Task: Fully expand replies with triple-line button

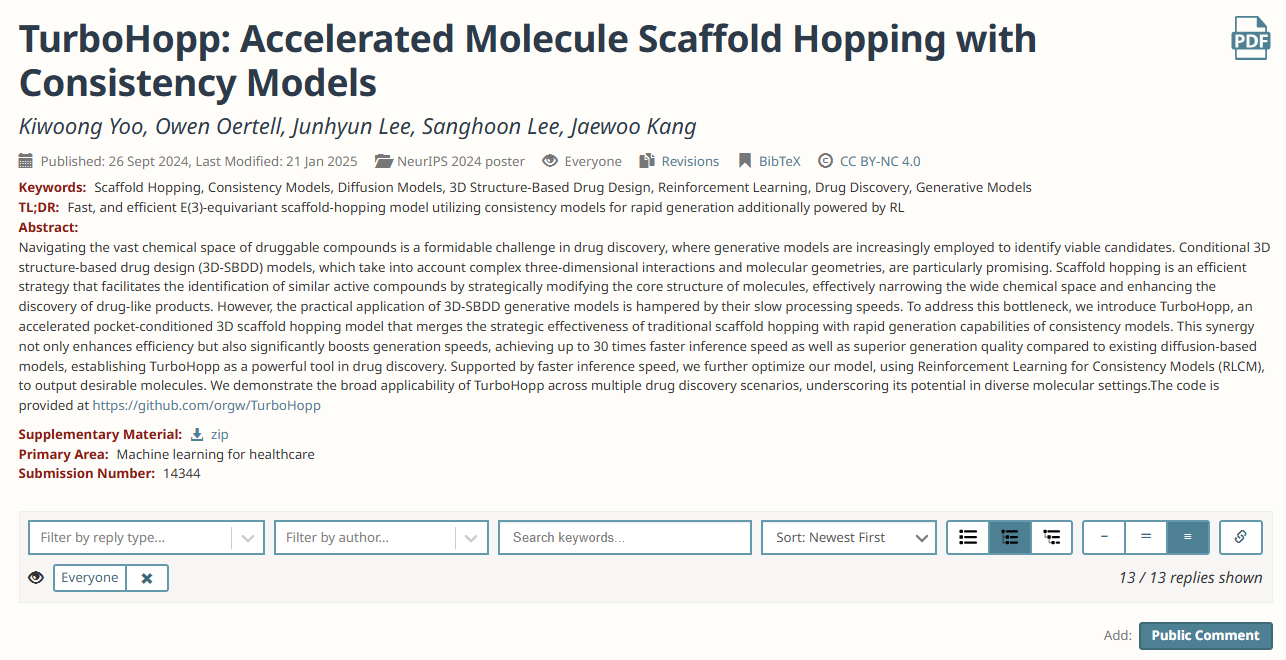Action: [1188, 537]
